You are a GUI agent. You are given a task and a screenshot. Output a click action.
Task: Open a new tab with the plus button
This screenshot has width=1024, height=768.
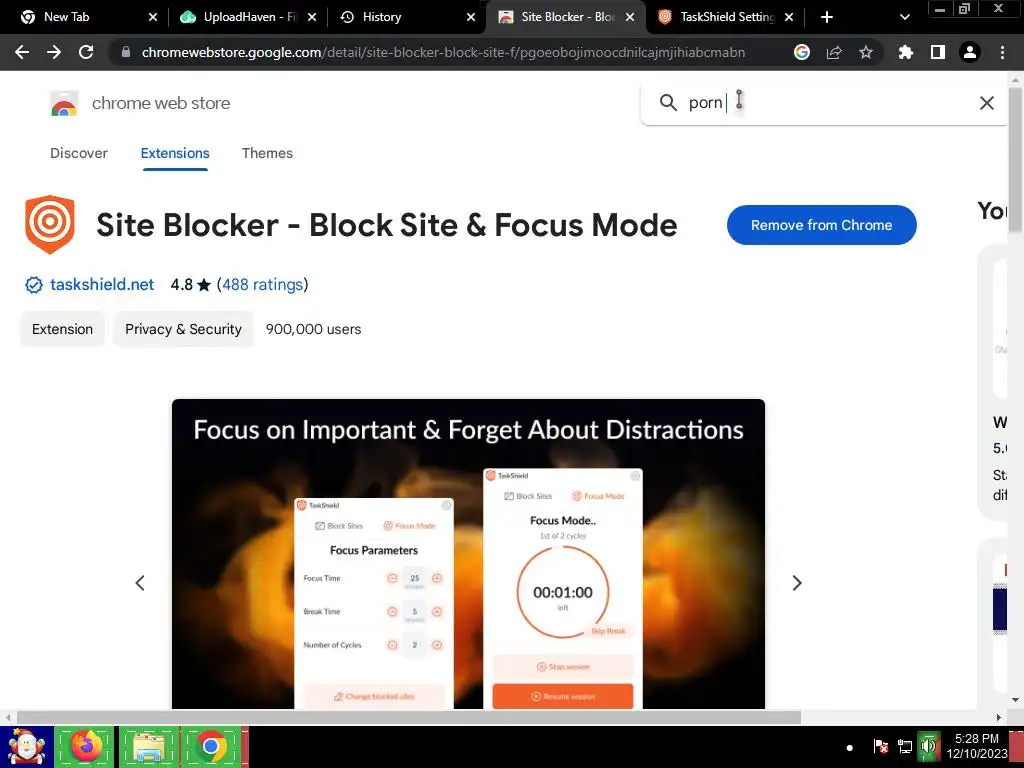click(x=827, y=17)
